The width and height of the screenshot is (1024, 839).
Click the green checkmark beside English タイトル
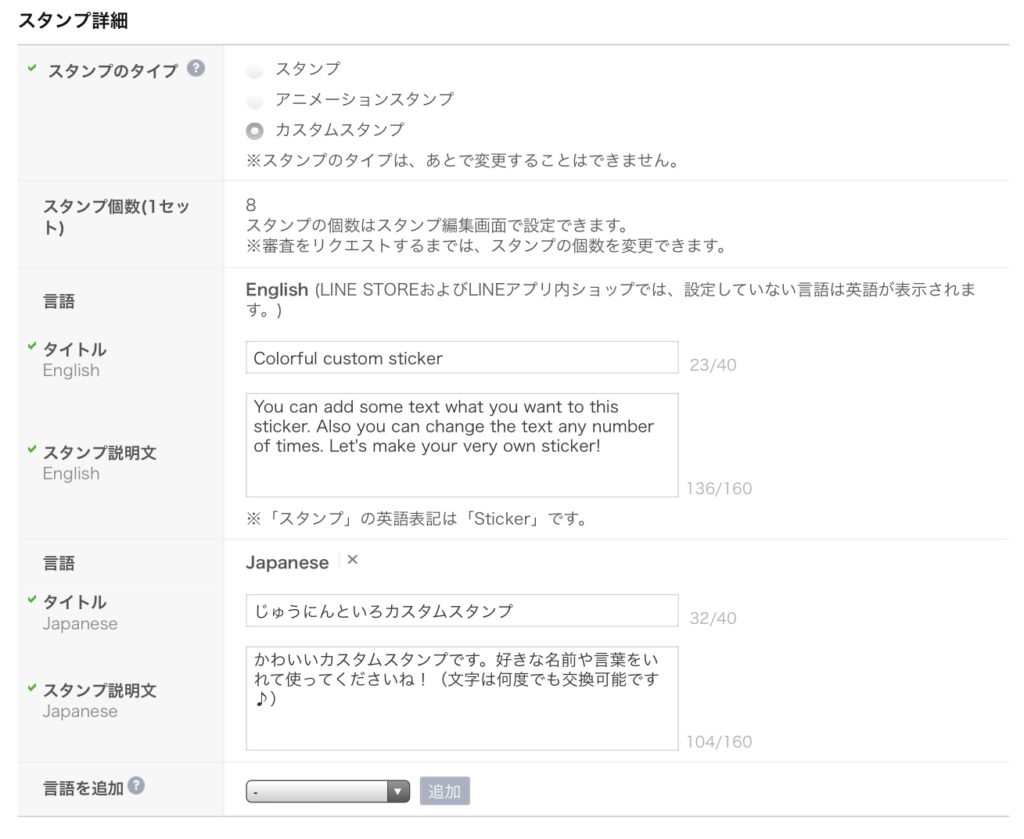32,347
